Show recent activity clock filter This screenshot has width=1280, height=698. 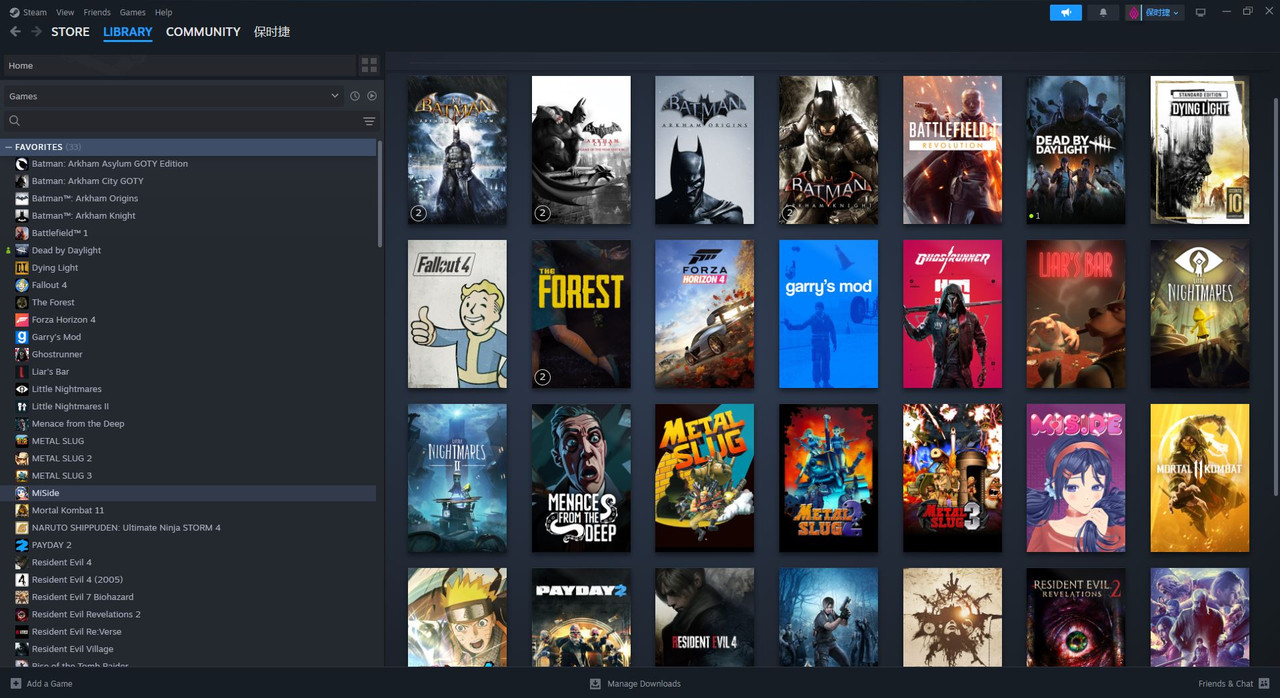[x=354, y=96]
